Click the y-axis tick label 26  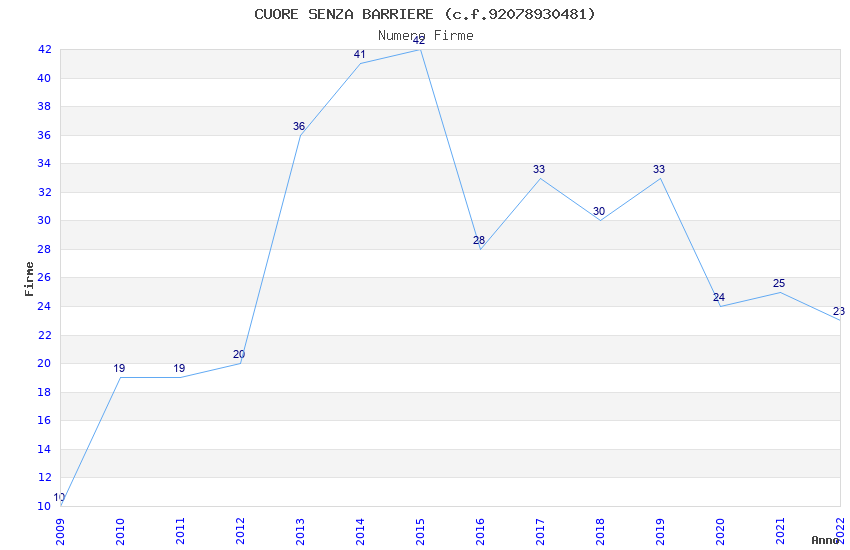tap(44, 277)
